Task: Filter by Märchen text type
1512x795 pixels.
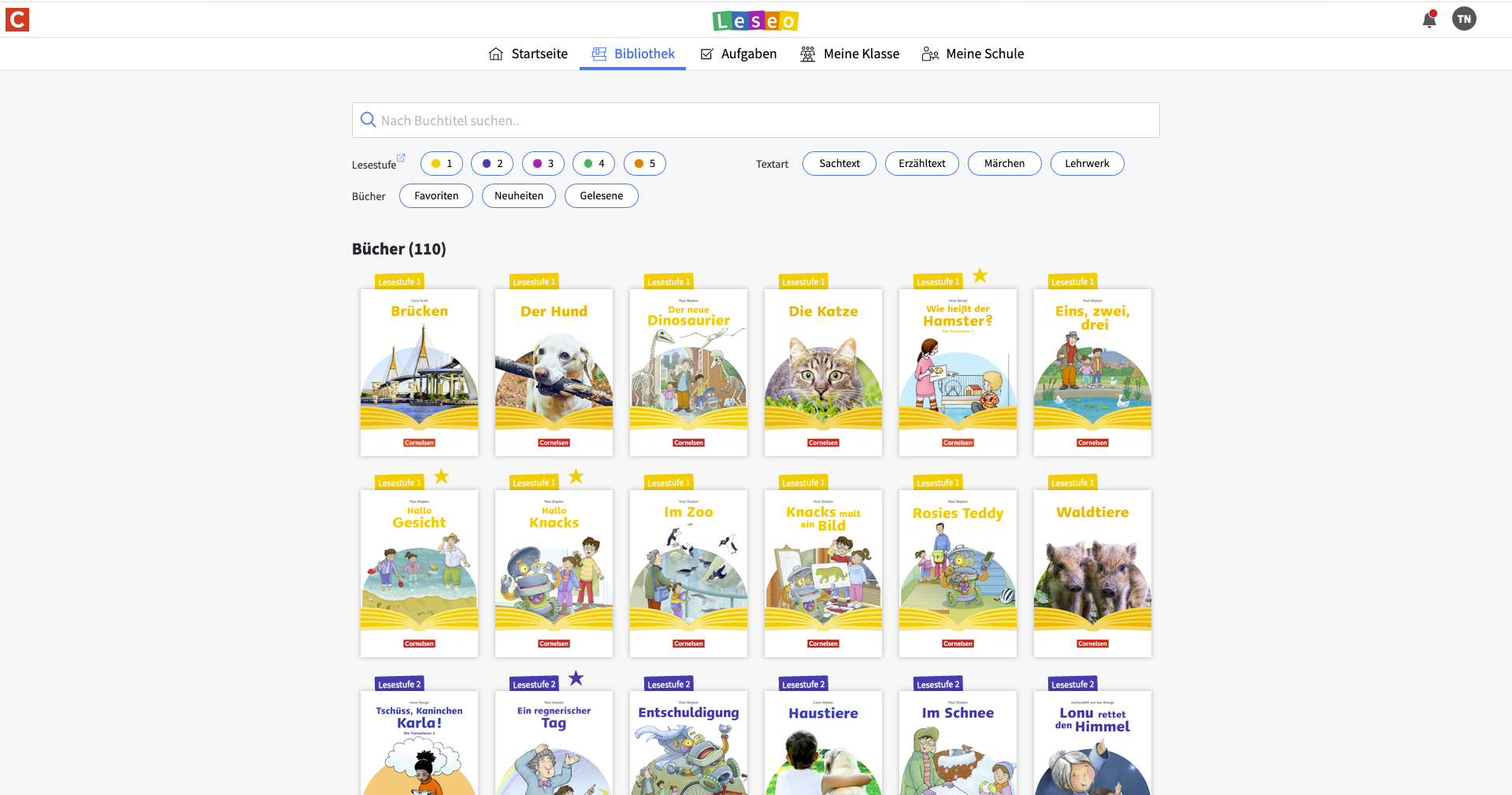Action: (1005, 163)
